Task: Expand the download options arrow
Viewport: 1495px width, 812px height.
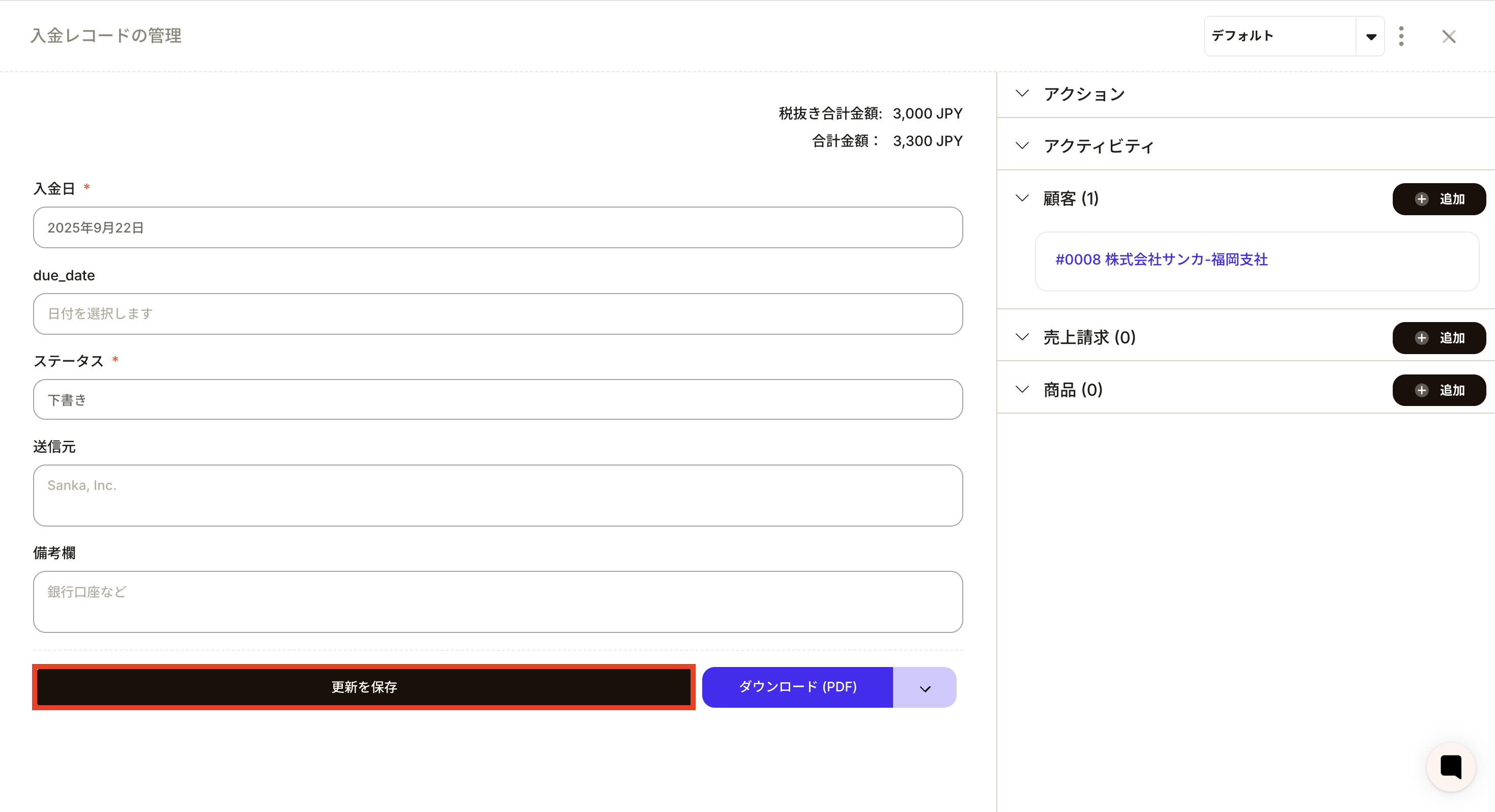Action: [x=925, y=688]
